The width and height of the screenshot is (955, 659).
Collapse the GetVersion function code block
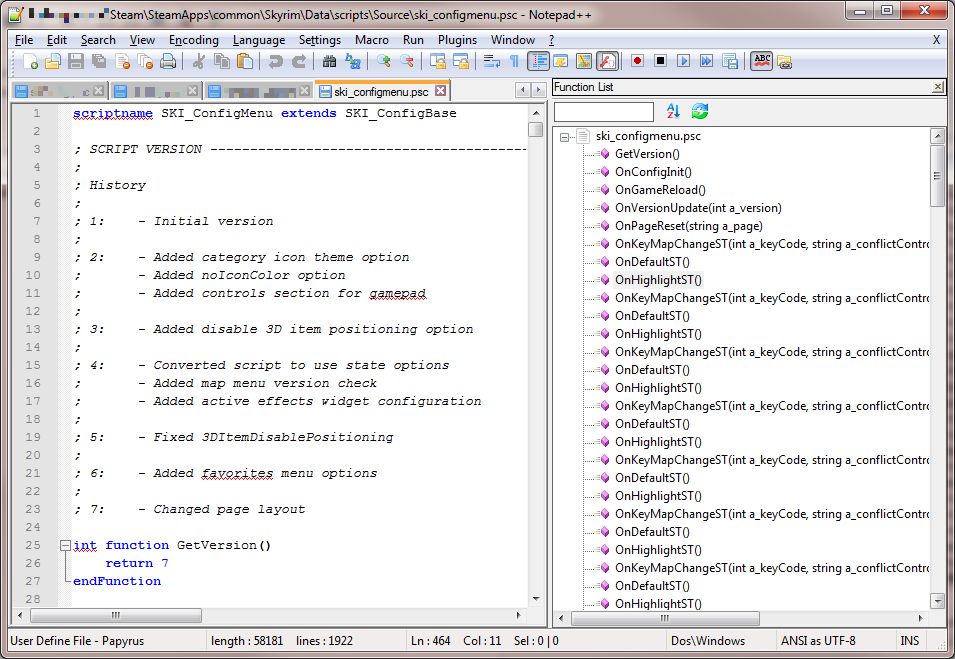click(x=64, y=545)
